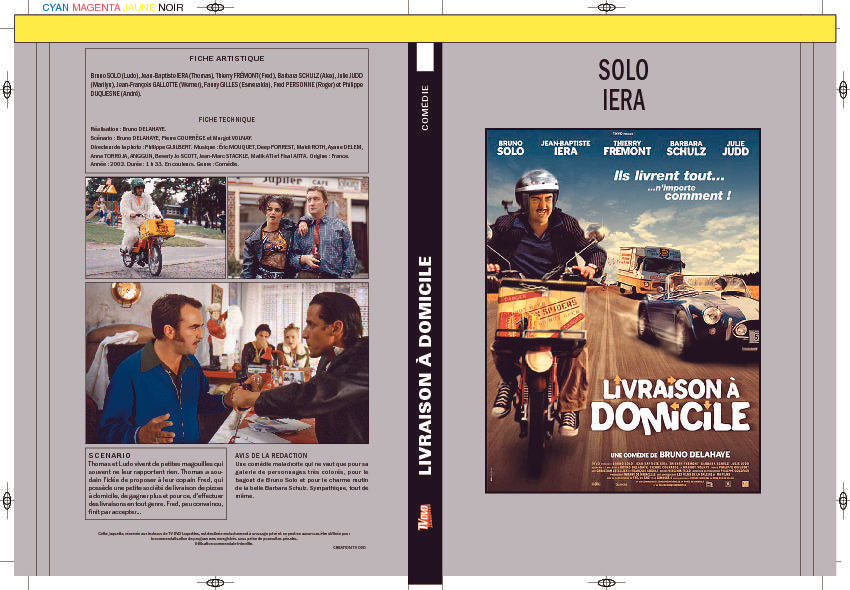The image size is (850, 590).
Task: Click the large SOLO title on the front cover
Action: pos(623,70)
